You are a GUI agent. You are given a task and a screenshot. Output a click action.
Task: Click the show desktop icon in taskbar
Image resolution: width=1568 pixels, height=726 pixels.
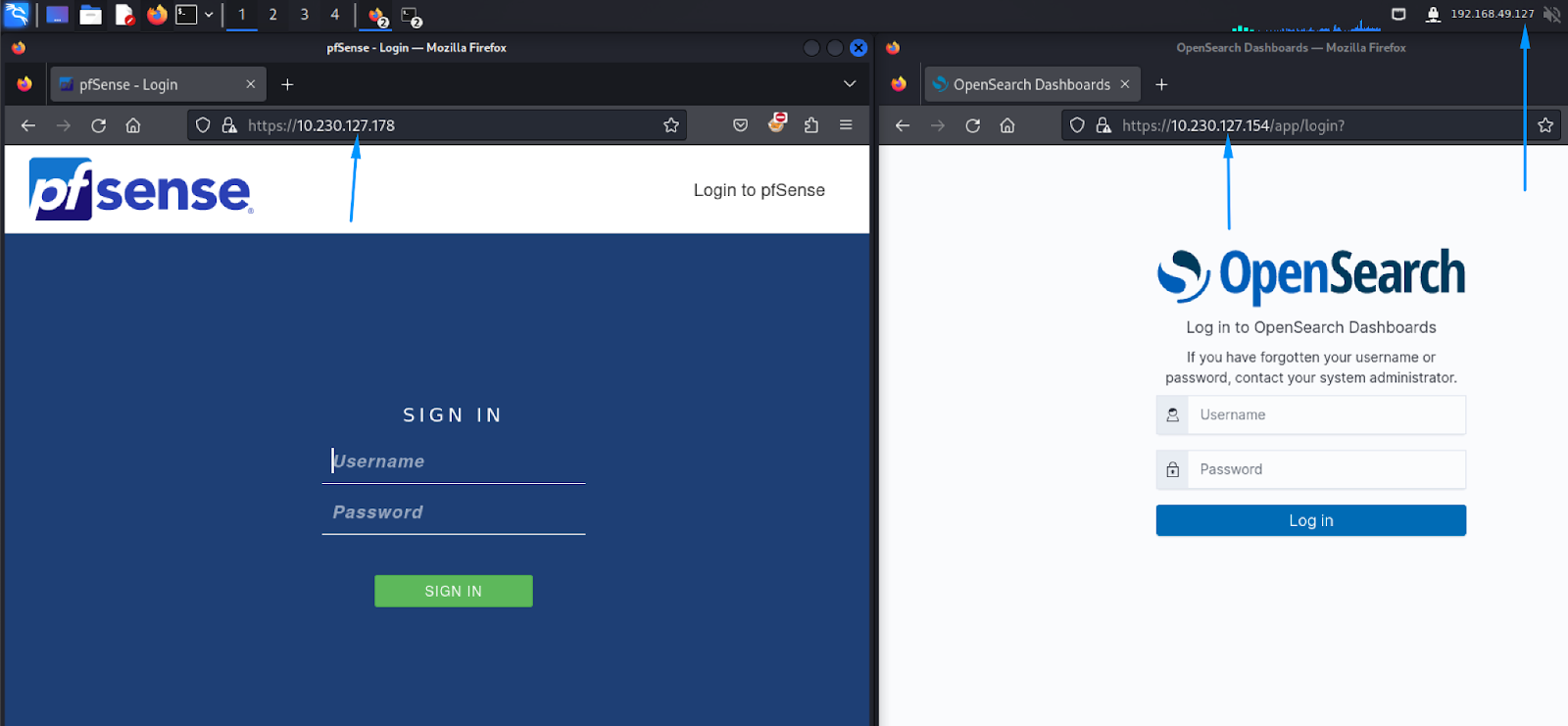57,15
